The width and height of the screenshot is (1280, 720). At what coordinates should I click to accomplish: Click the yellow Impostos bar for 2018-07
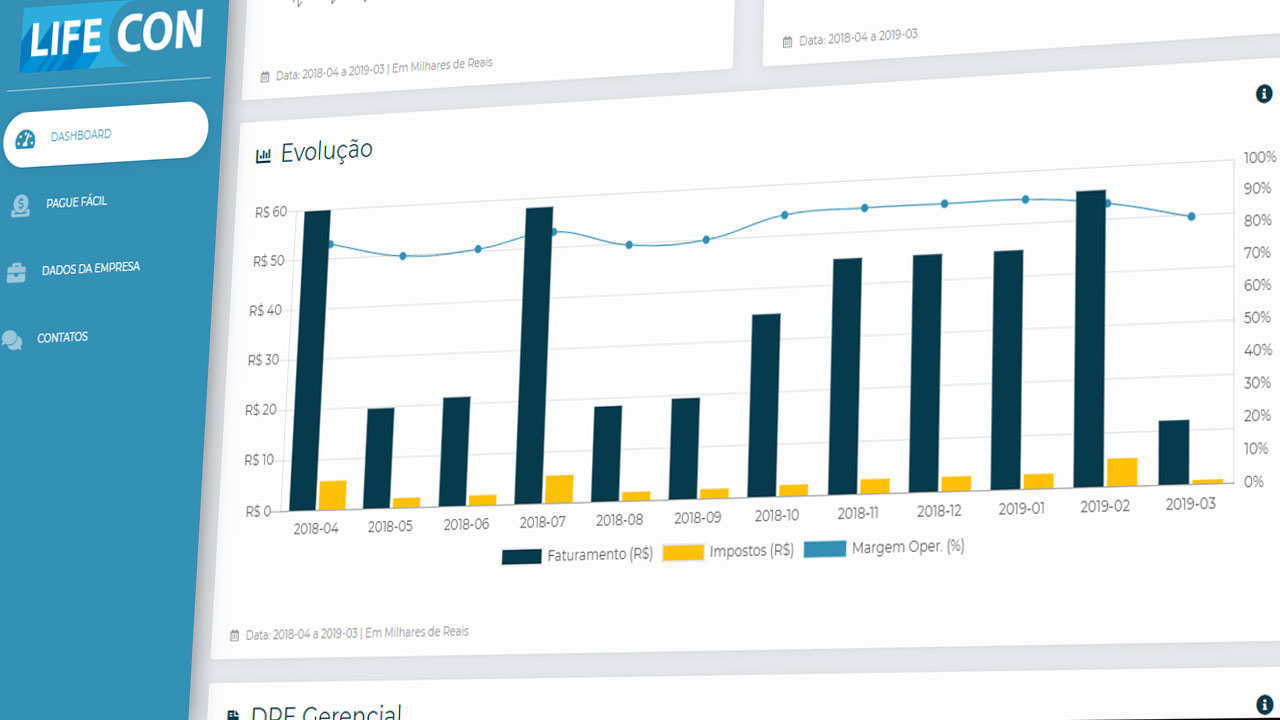tap(559, 489)
